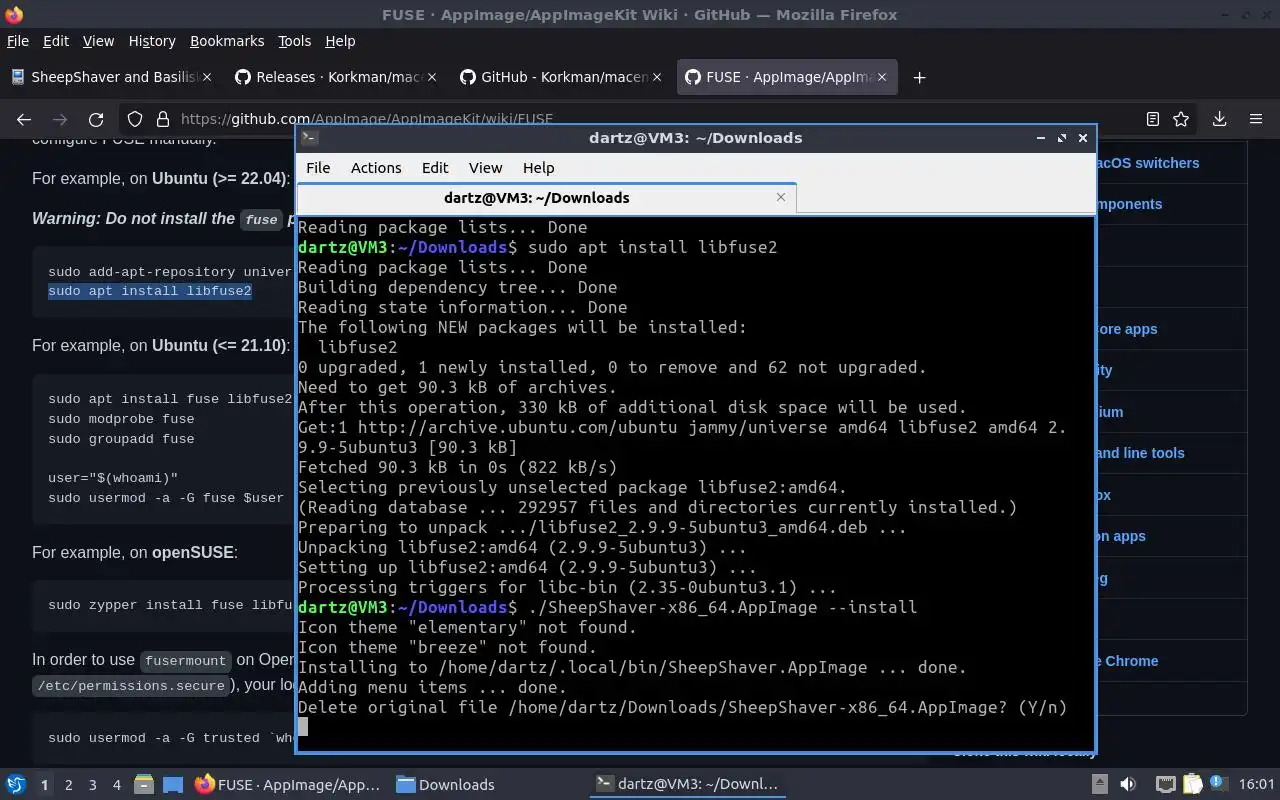Click the show desktop panel icon
This screenshot has width=1280, height=800.
point(173,785)
